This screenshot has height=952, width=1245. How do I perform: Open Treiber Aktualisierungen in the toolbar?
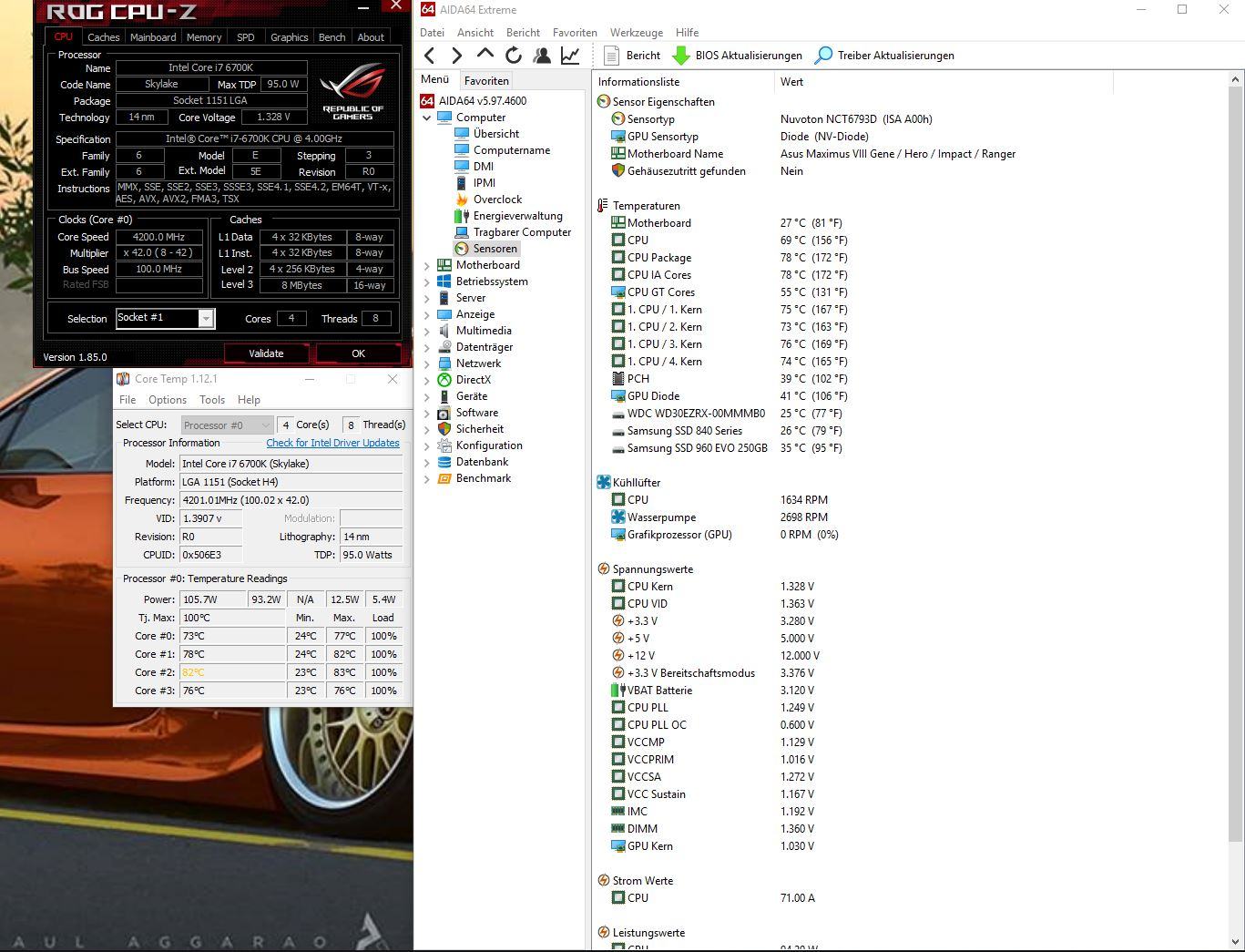click(884, 56)
